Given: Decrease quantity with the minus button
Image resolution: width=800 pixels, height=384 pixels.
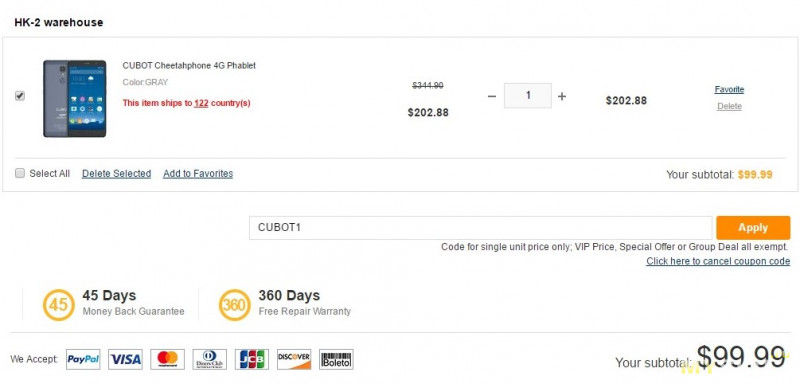Looking at the screenshot, I should 492,96.
